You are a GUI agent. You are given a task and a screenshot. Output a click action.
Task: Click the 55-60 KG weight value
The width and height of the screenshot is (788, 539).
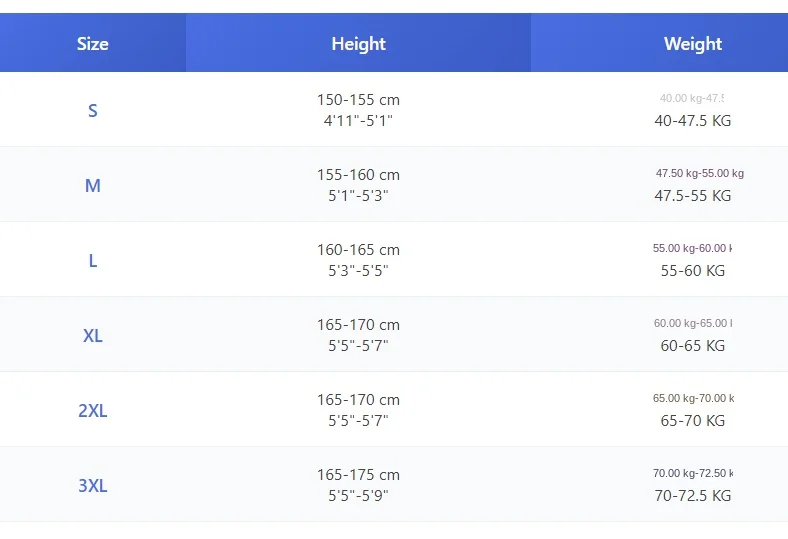pyautogui.click(x=692, y=271)
